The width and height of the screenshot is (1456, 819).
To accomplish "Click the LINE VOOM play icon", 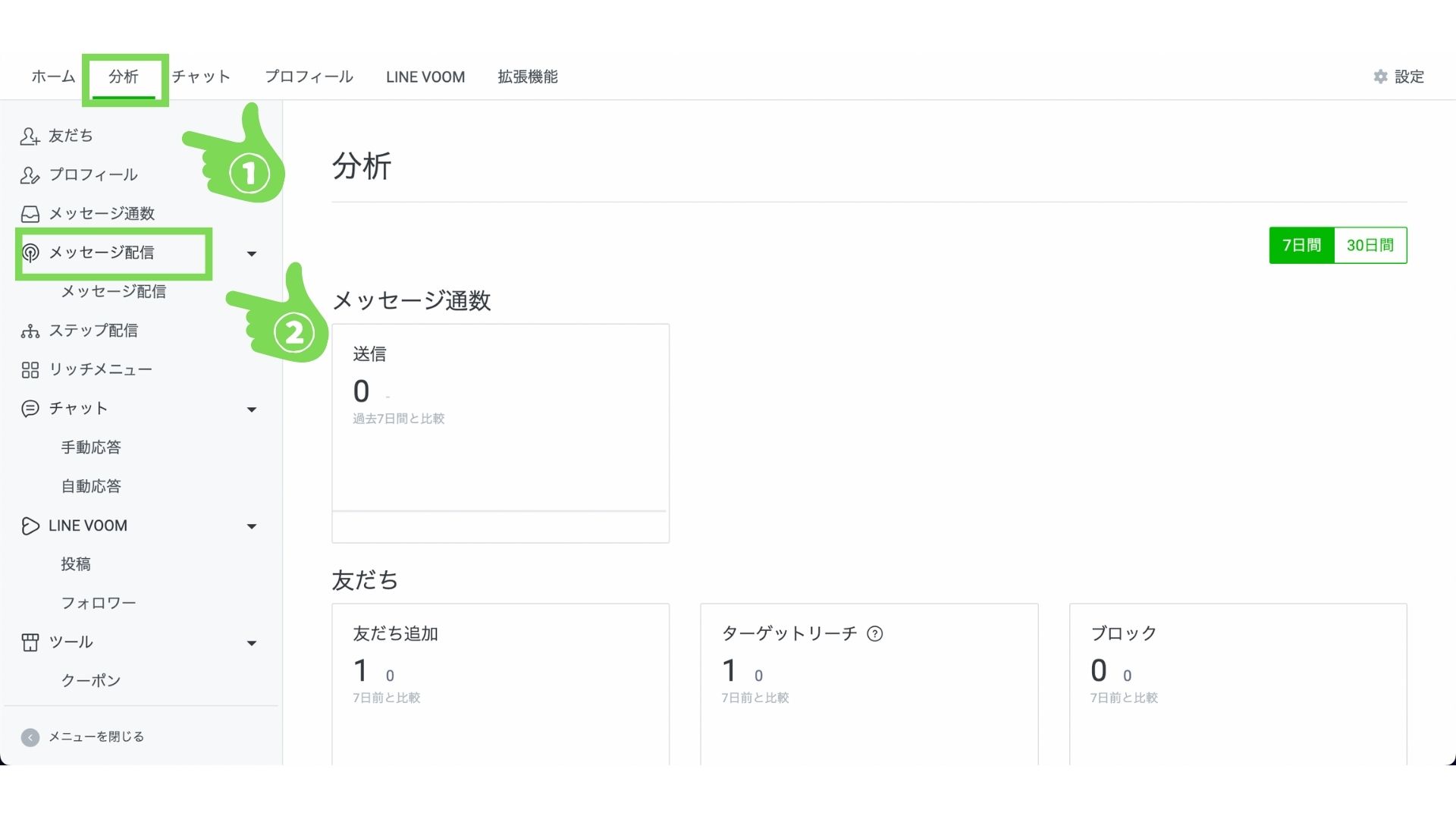I will pyautogui.click(x=30, y=526).
